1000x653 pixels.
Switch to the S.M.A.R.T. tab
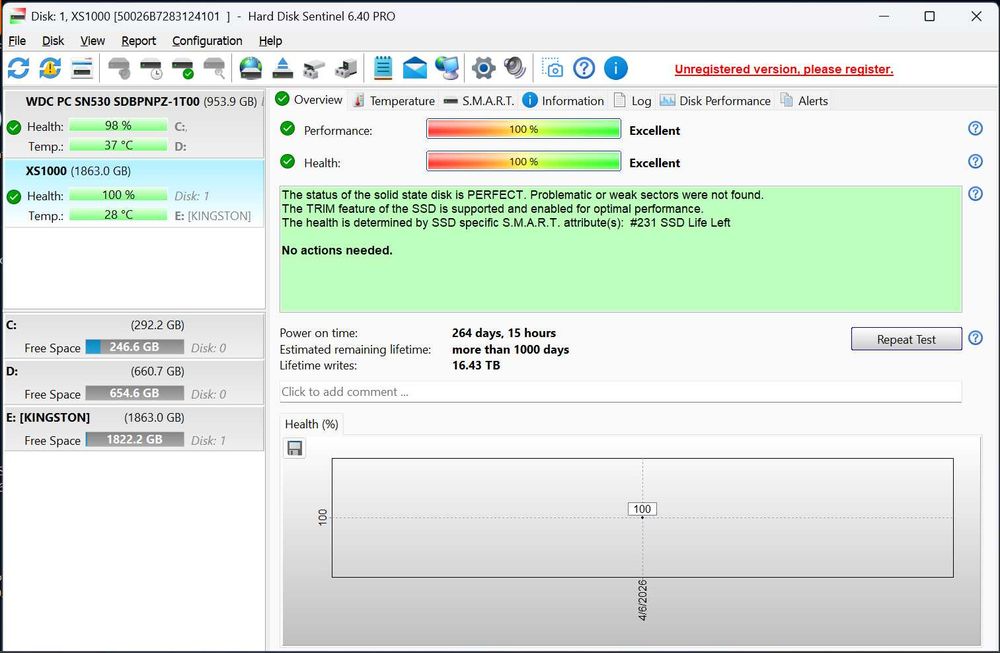478,101
